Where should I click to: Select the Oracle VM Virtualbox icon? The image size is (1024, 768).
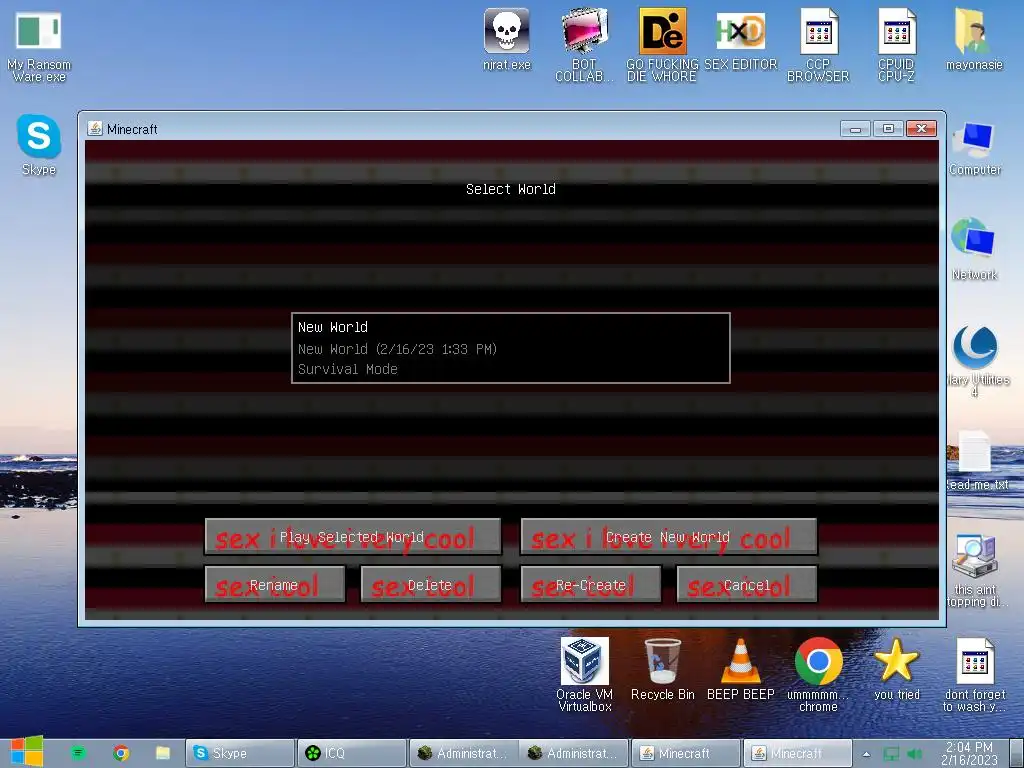(x=585, y=674)
